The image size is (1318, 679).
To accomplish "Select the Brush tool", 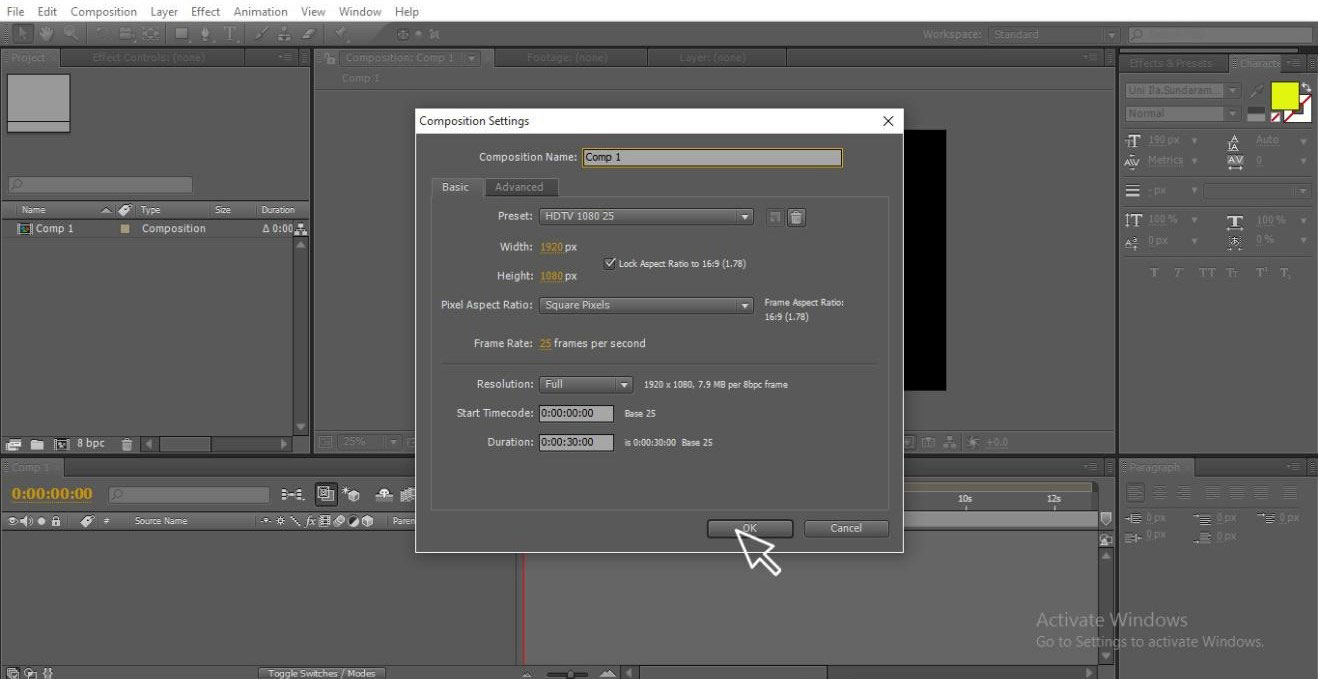I will [262, 33].
